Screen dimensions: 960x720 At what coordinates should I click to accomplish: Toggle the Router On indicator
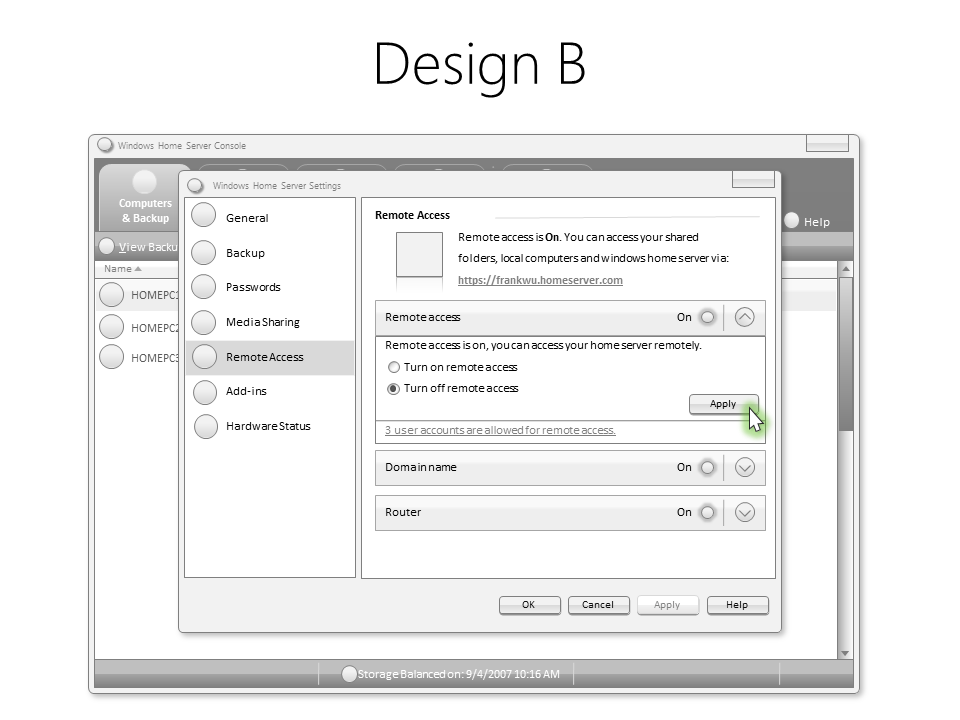click(707, 512)
